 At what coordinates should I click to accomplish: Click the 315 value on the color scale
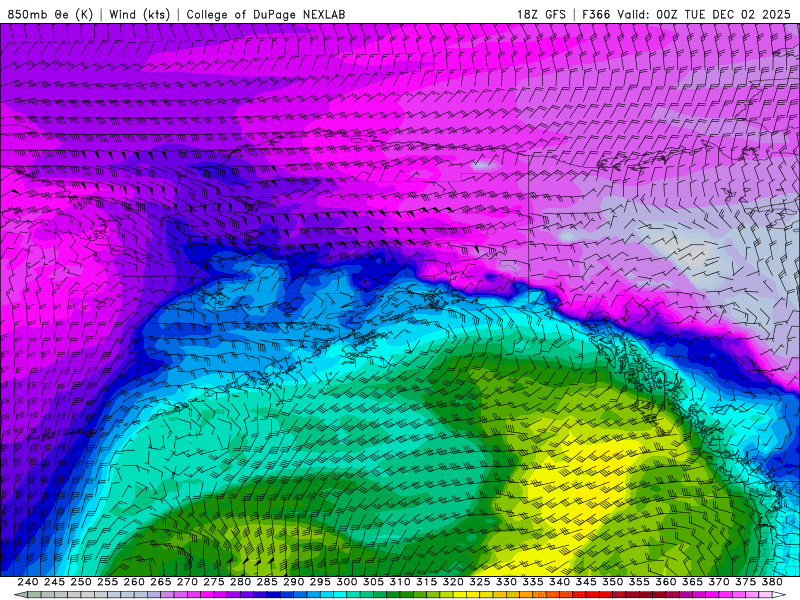(x=426, y=582)
